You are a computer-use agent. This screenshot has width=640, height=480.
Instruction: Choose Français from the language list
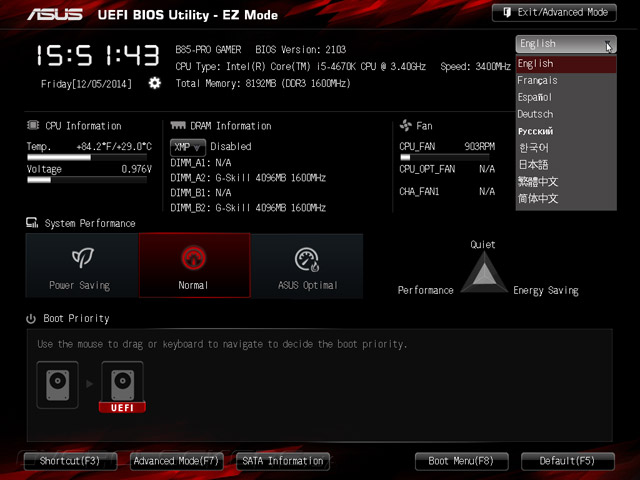tap(566, 80)
